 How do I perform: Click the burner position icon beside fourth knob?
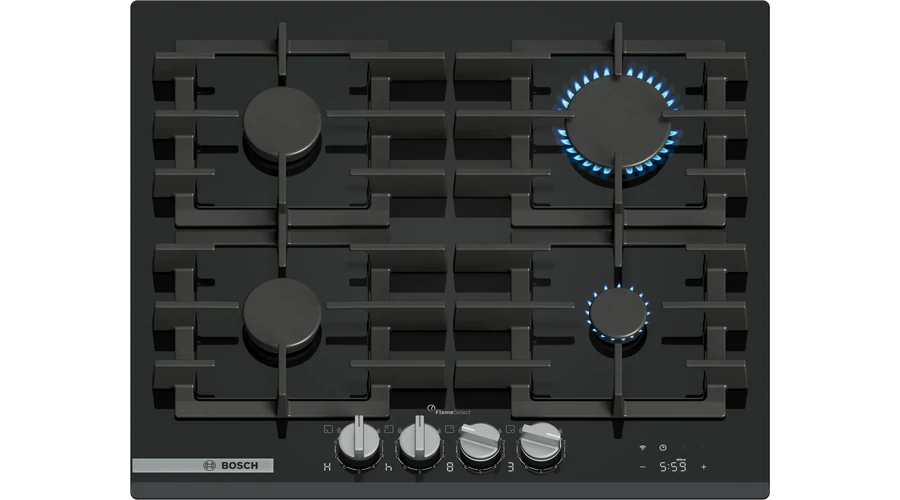pos(511,429)
